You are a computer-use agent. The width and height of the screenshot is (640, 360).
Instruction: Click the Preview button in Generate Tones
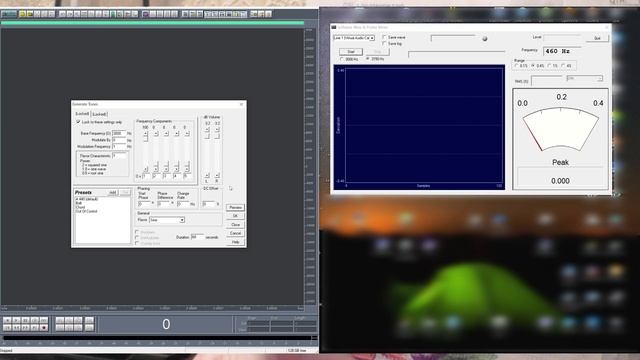[x=235, y=208]
